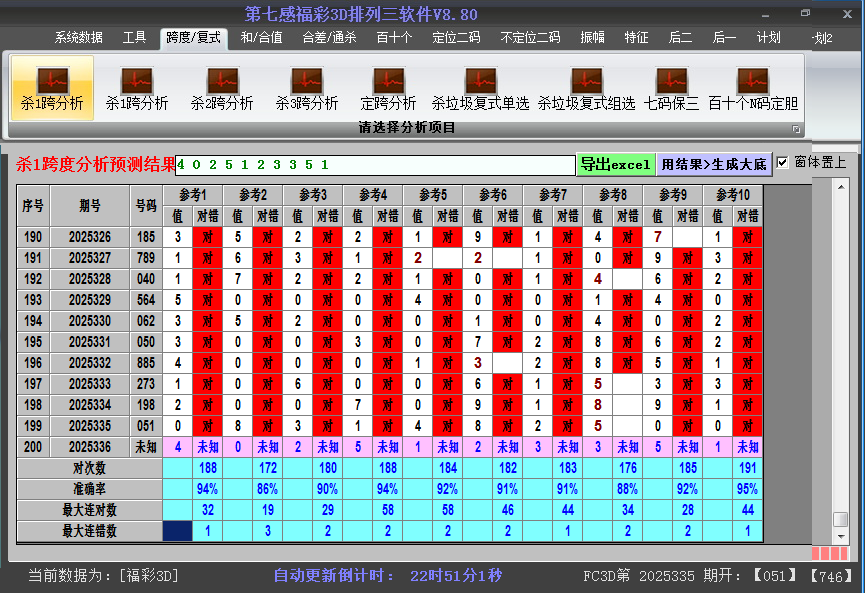The image size is (865, 593).
Task: Open the 振幅 tab
Action: [593, 38]
